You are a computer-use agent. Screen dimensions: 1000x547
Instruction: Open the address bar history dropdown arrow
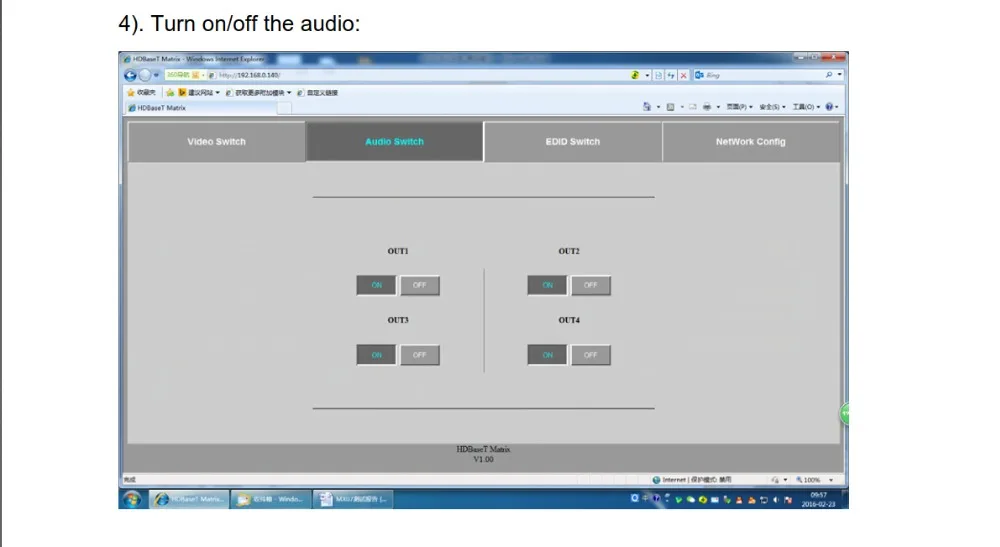647,75
